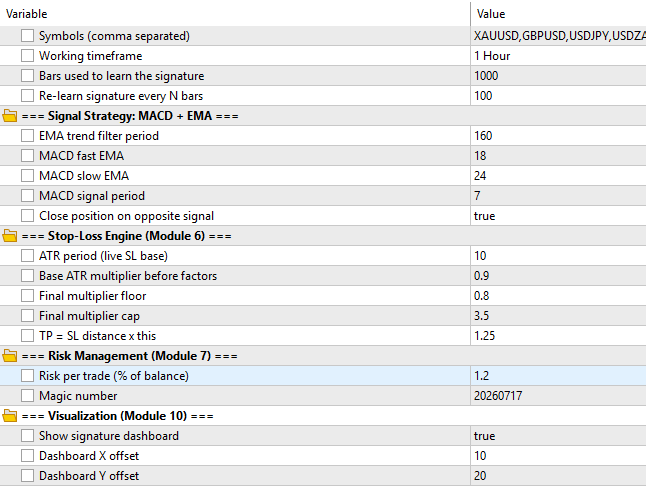Edit the Magic number value 20260717
The image size is (646, 490).
(x=558, y=396)
